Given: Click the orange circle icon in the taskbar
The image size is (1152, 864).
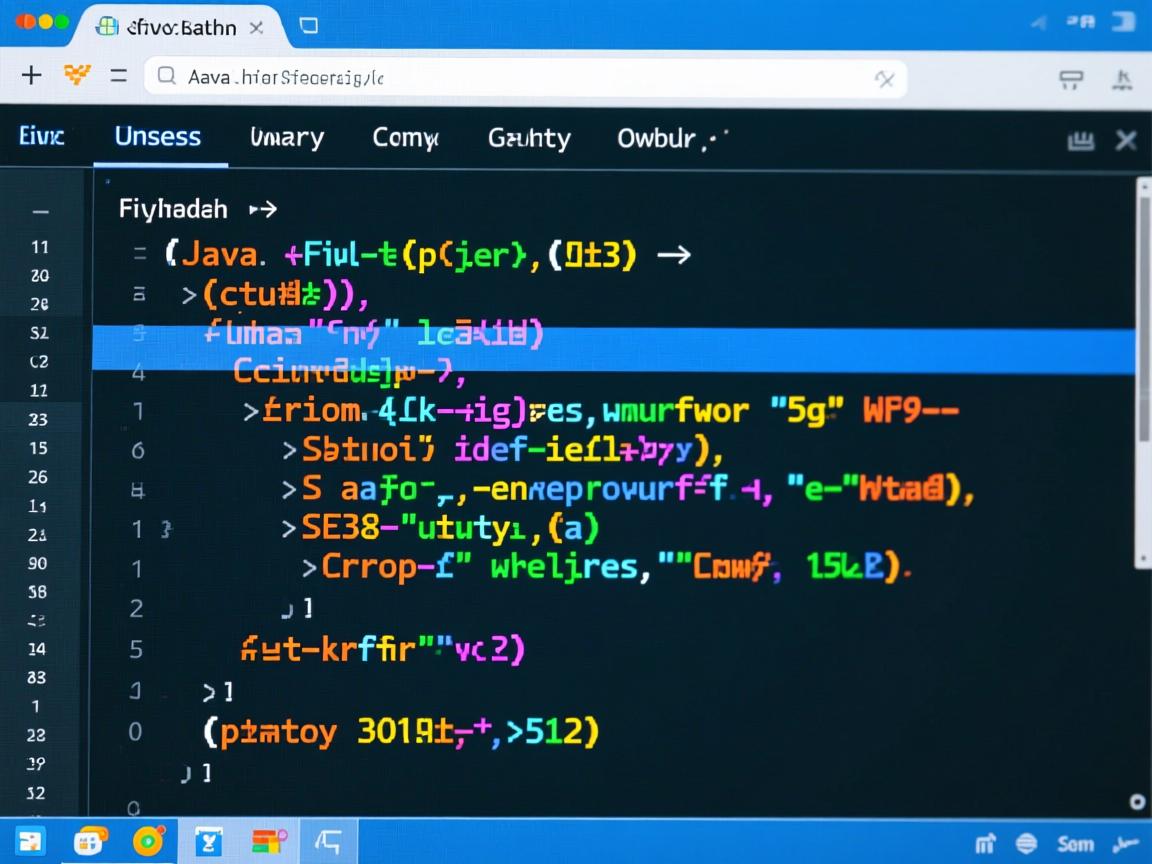Looking at the screenshot, I should tap(150, 842).
